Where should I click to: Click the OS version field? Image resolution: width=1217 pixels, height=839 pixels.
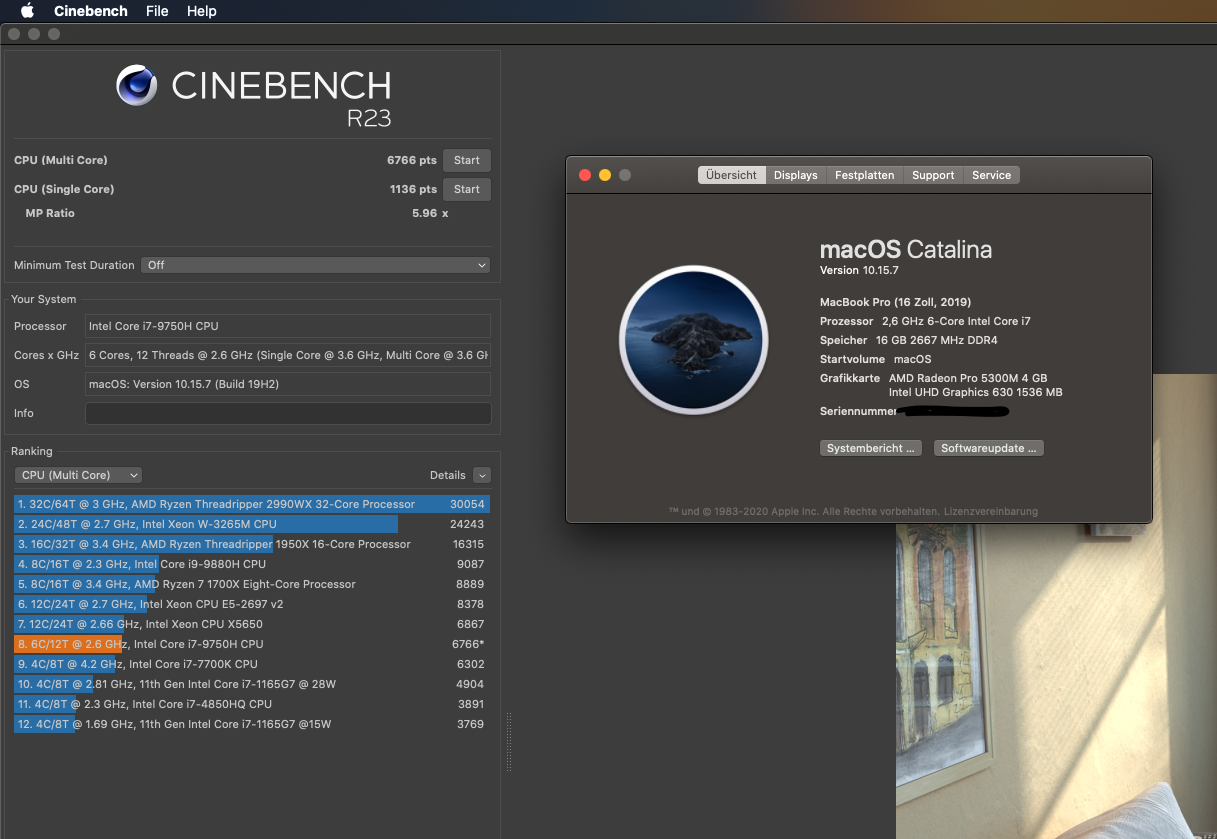point(288,384)
